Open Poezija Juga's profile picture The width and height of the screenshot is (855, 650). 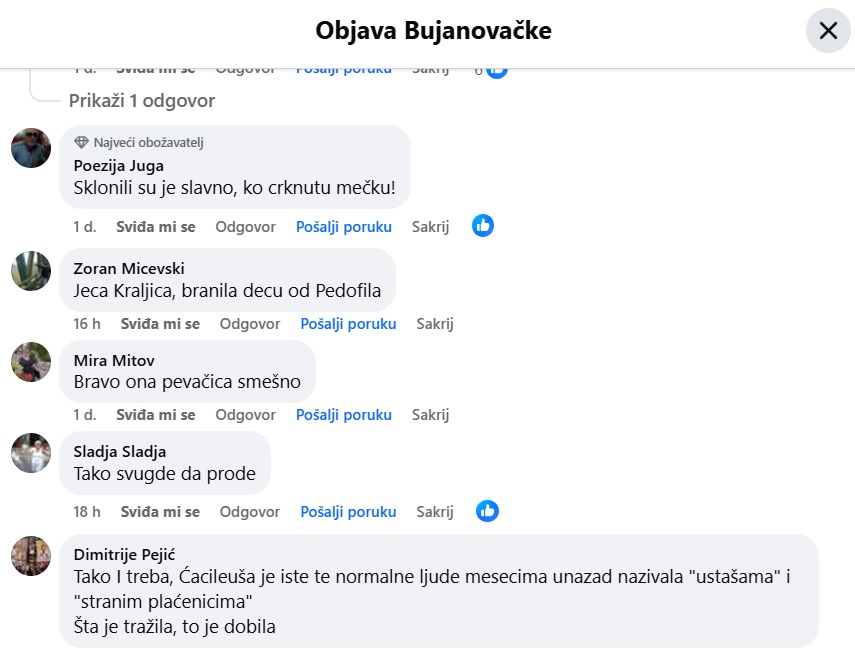[x=31, y=148]
